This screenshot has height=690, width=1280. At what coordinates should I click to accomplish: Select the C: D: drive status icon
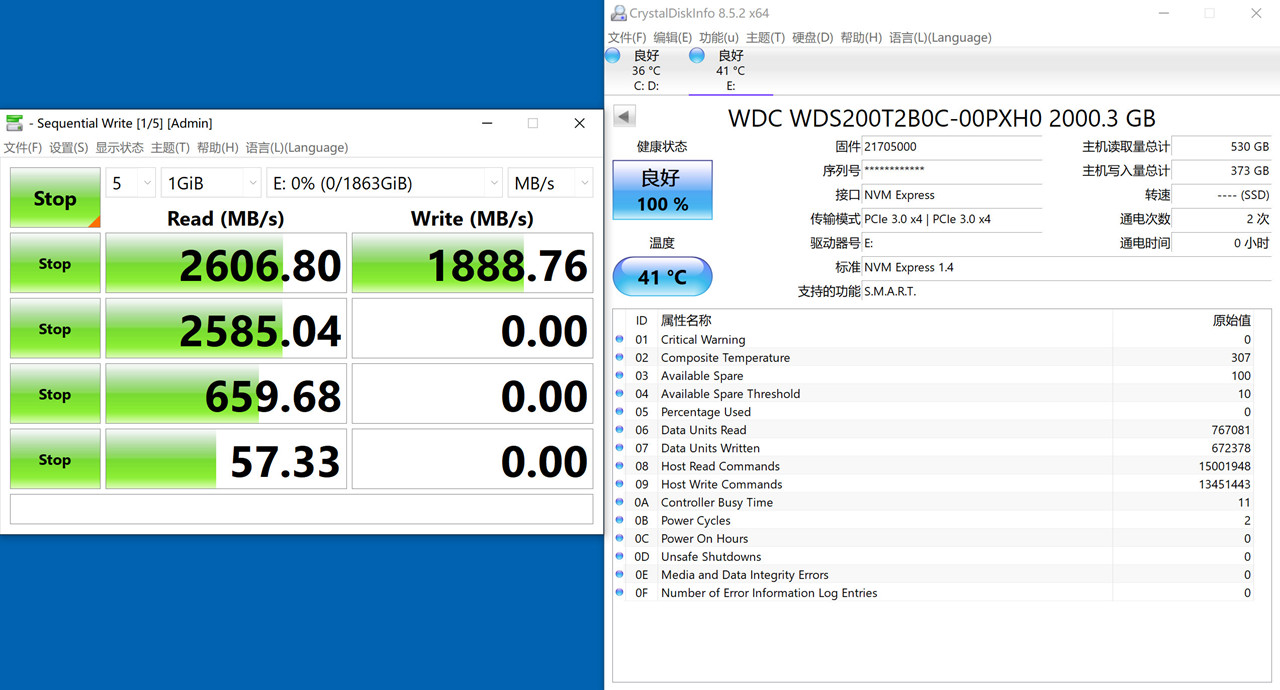click(x=613, y=56)
